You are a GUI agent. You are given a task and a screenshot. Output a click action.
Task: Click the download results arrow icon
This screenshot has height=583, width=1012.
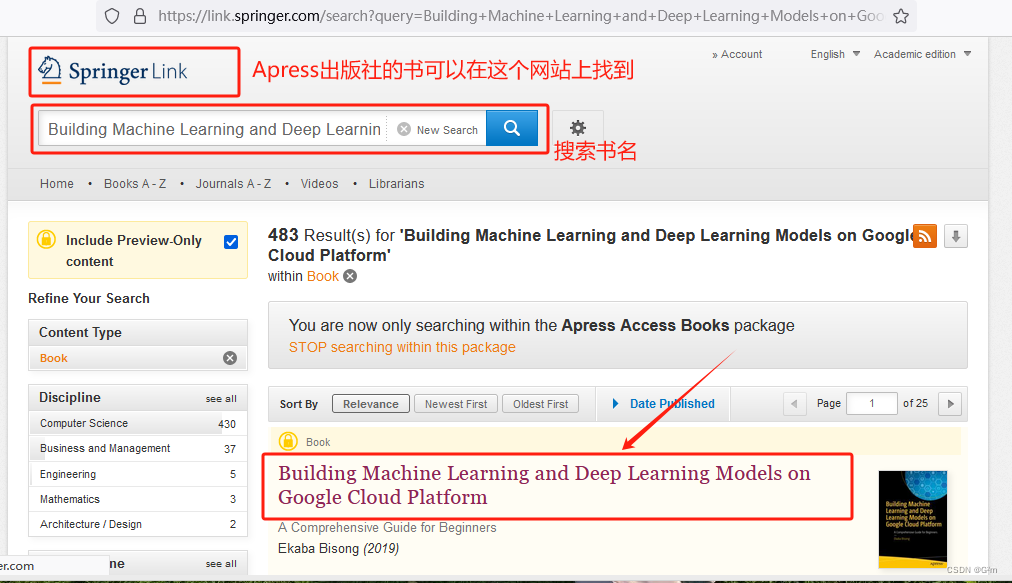tap(956, 236)
